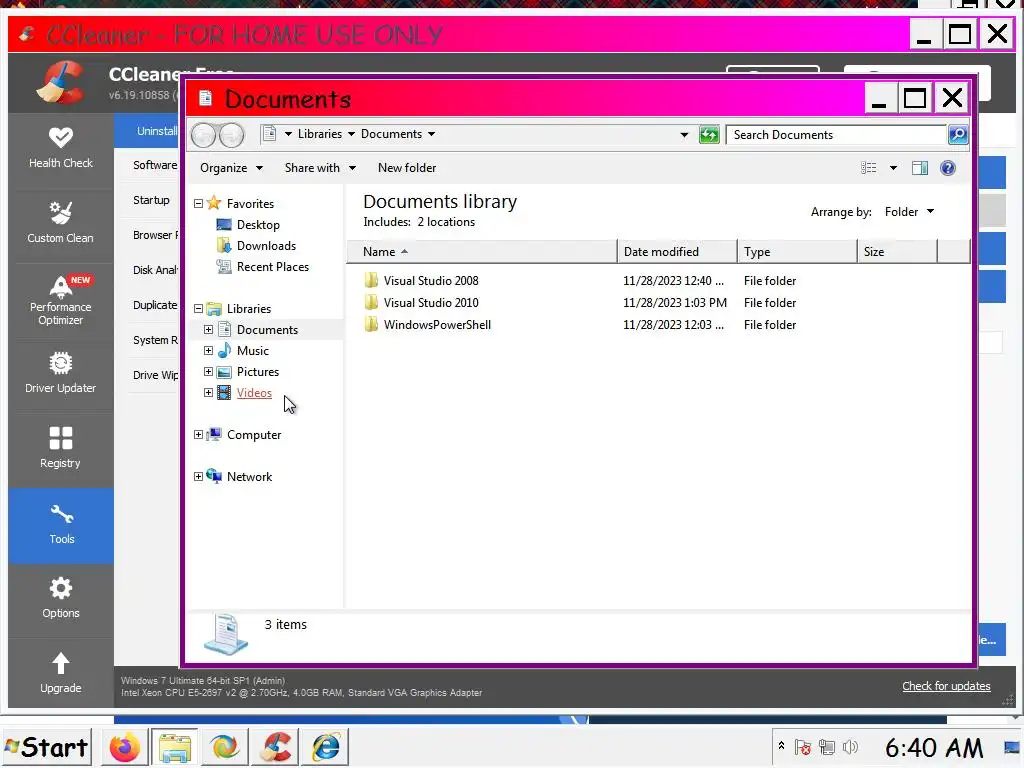Open Custom Clean in CCleaner sidebar
Screen dimensions: 1024x768
coord(61,223)
